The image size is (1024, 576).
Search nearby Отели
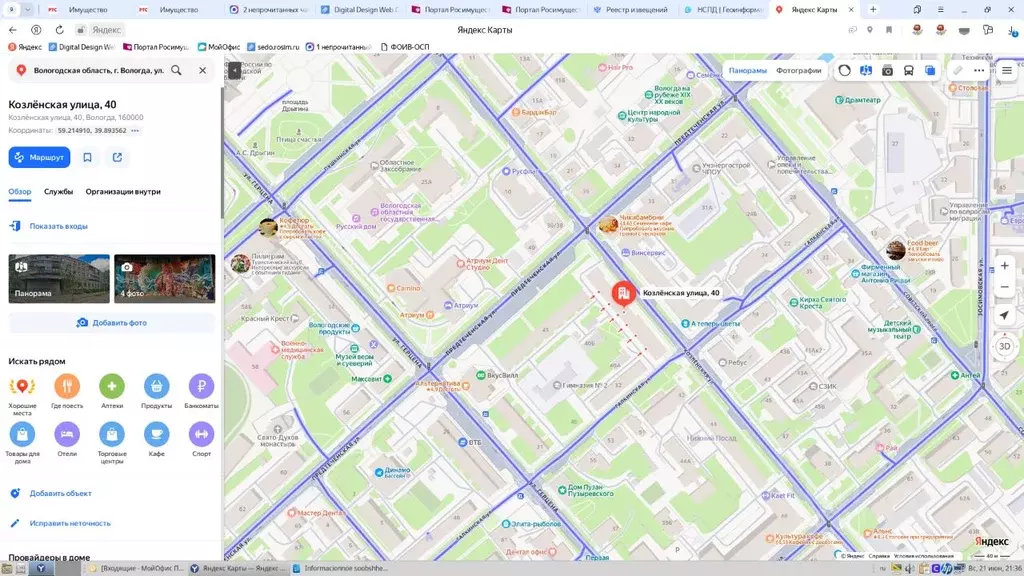click(67, 440)
